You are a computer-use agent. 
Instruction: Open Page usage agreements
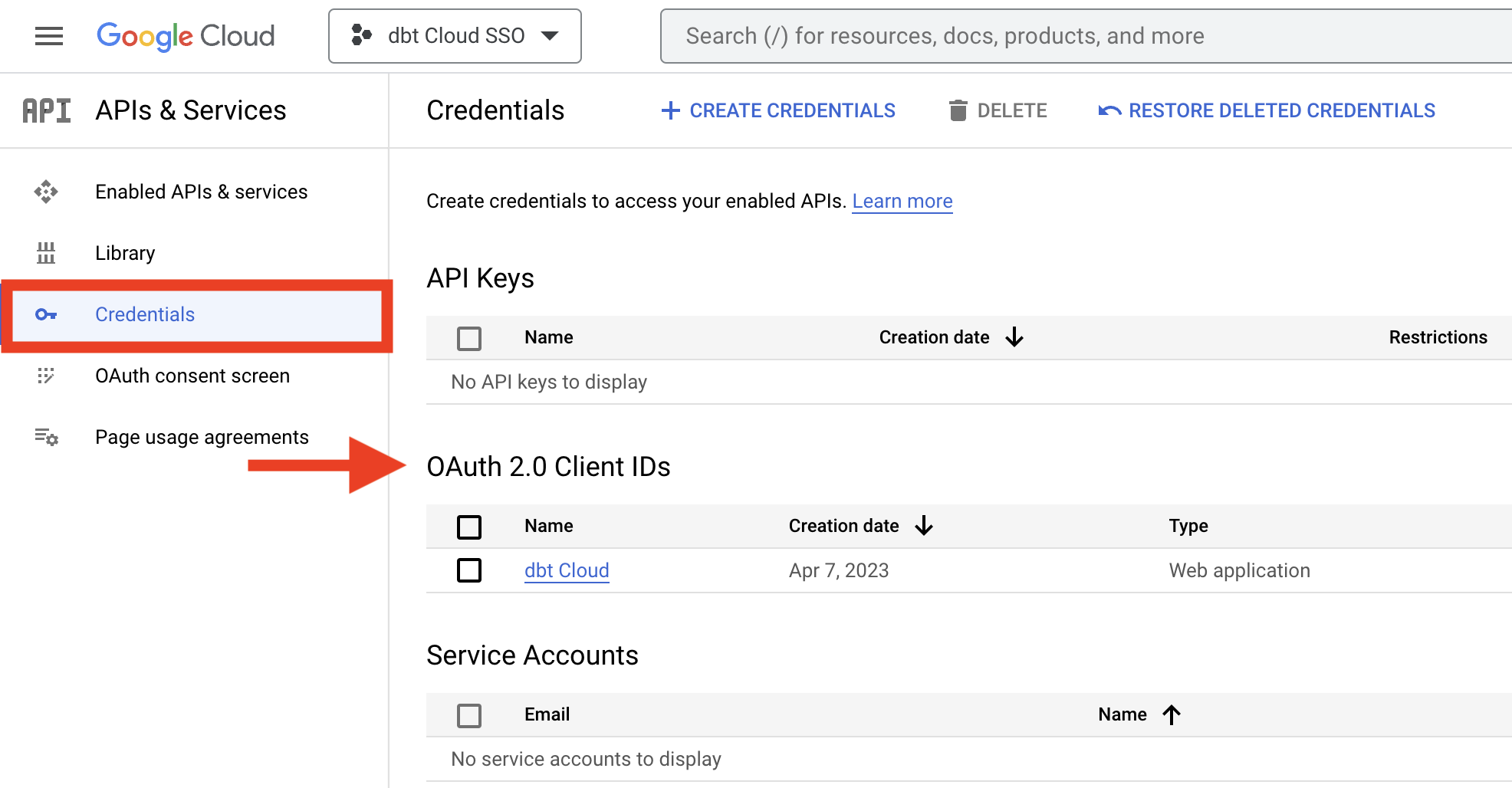coord(201,437)
